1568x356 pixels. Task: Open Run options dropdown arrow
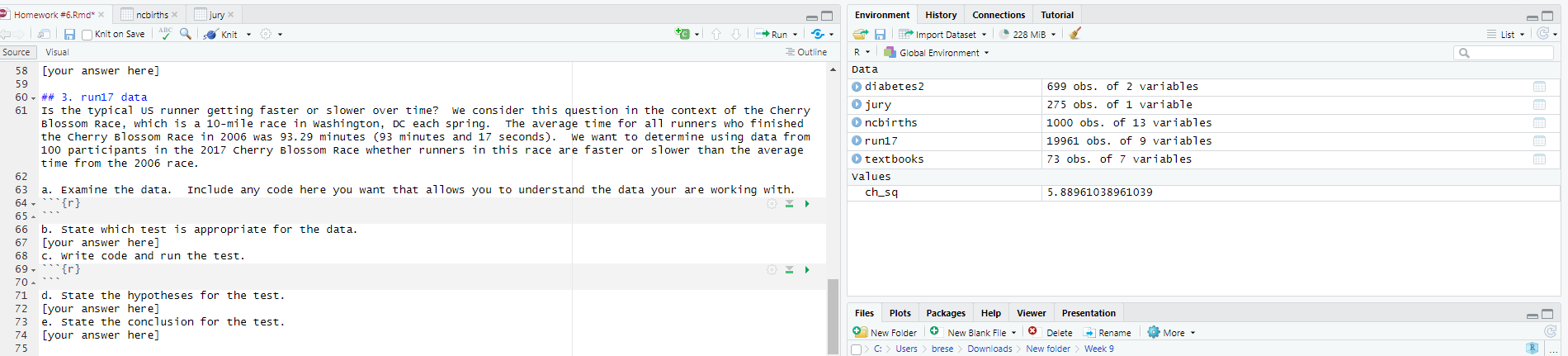(x=795, y=35)
